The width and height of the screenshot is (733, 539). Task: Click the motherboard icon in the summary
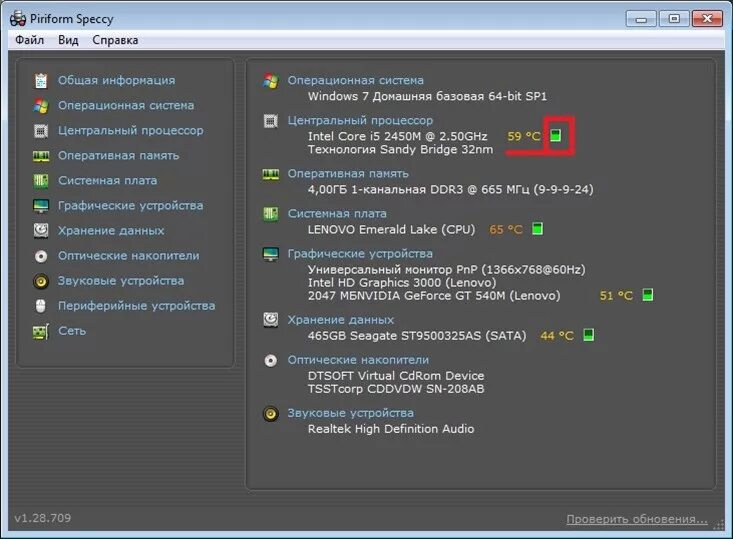[x=271, y=215]
